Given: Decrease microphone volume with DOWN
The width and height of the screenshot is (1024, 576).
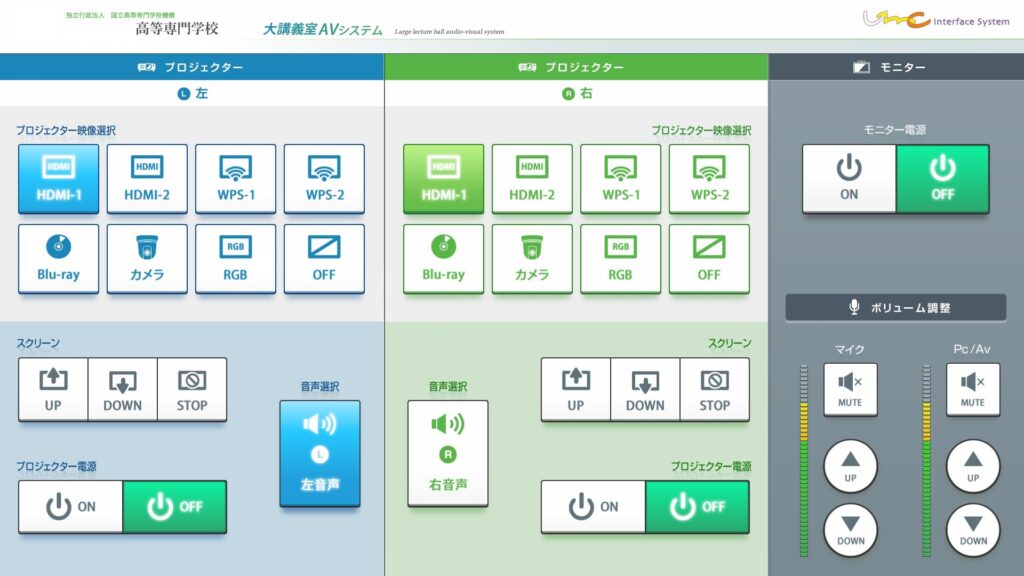Looking at the screenshot, I should coord(850,530).
